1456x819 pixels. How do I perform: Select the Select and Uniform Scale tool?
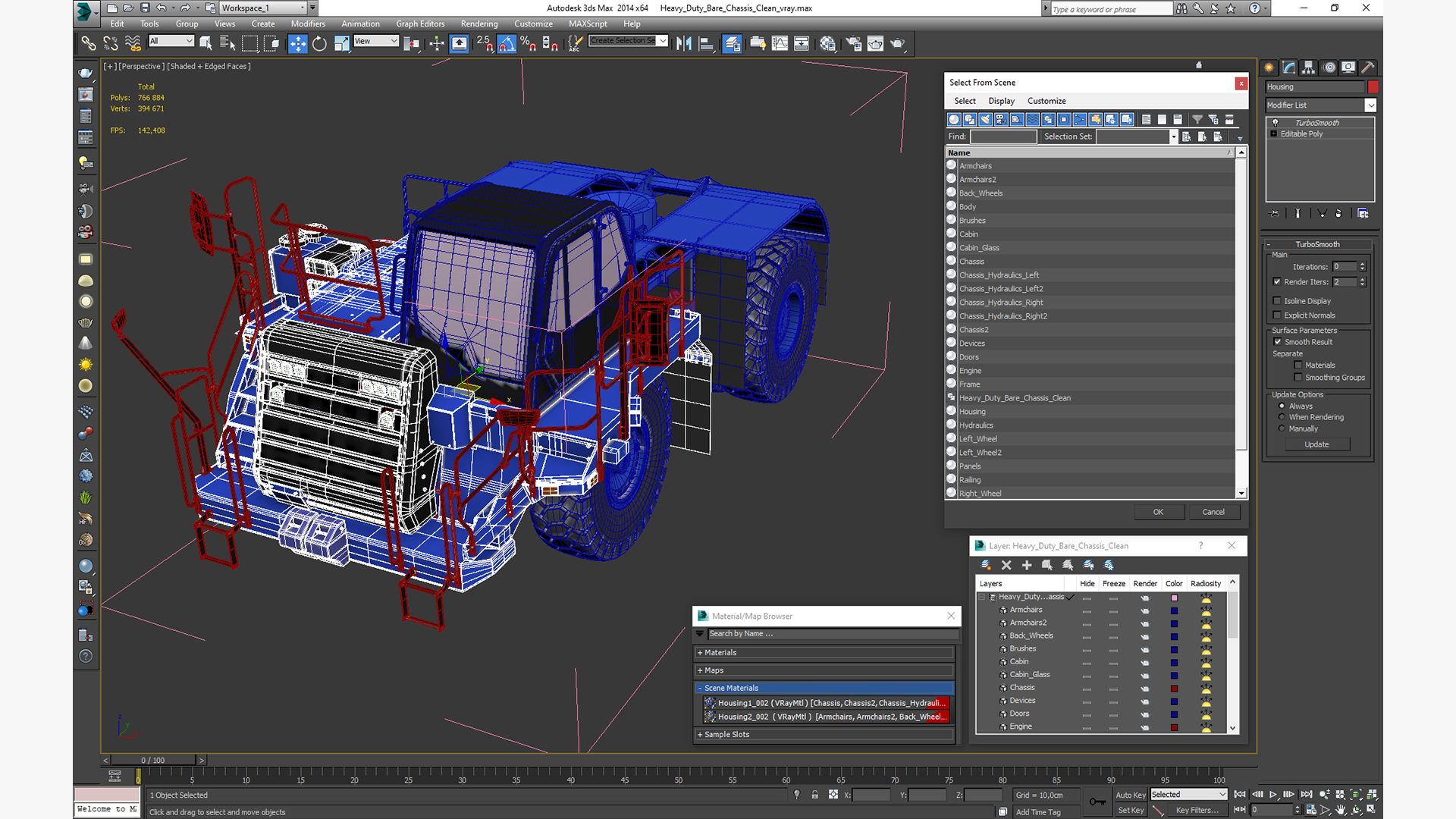(x=341, y=44)
